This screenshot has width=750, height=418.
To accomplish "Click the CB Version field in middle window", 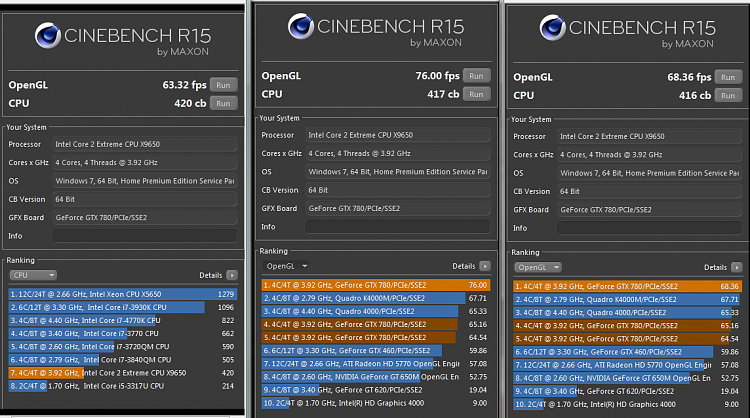I will (398, 190).
